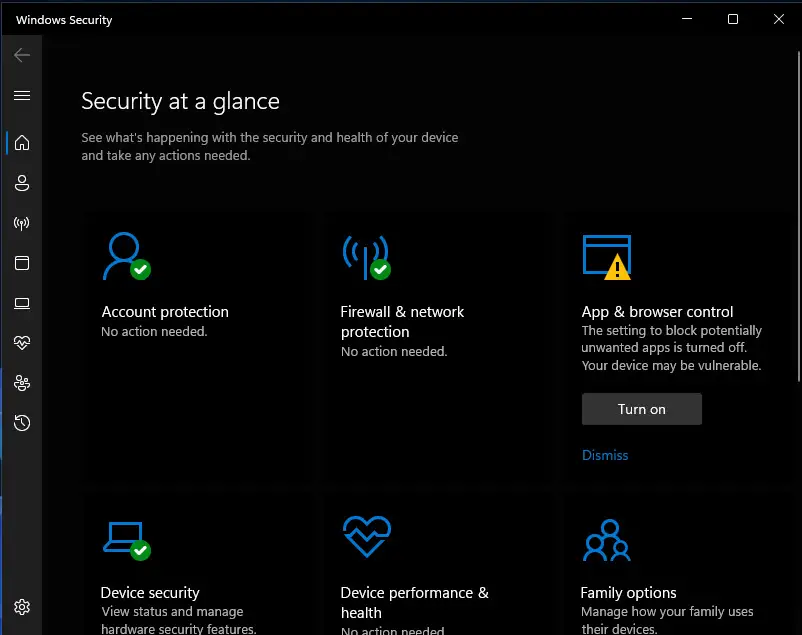This screenshot has height=635, width=802.
Task: Click "No action needed." under Firewall & network protection
Action: (394, 352)
